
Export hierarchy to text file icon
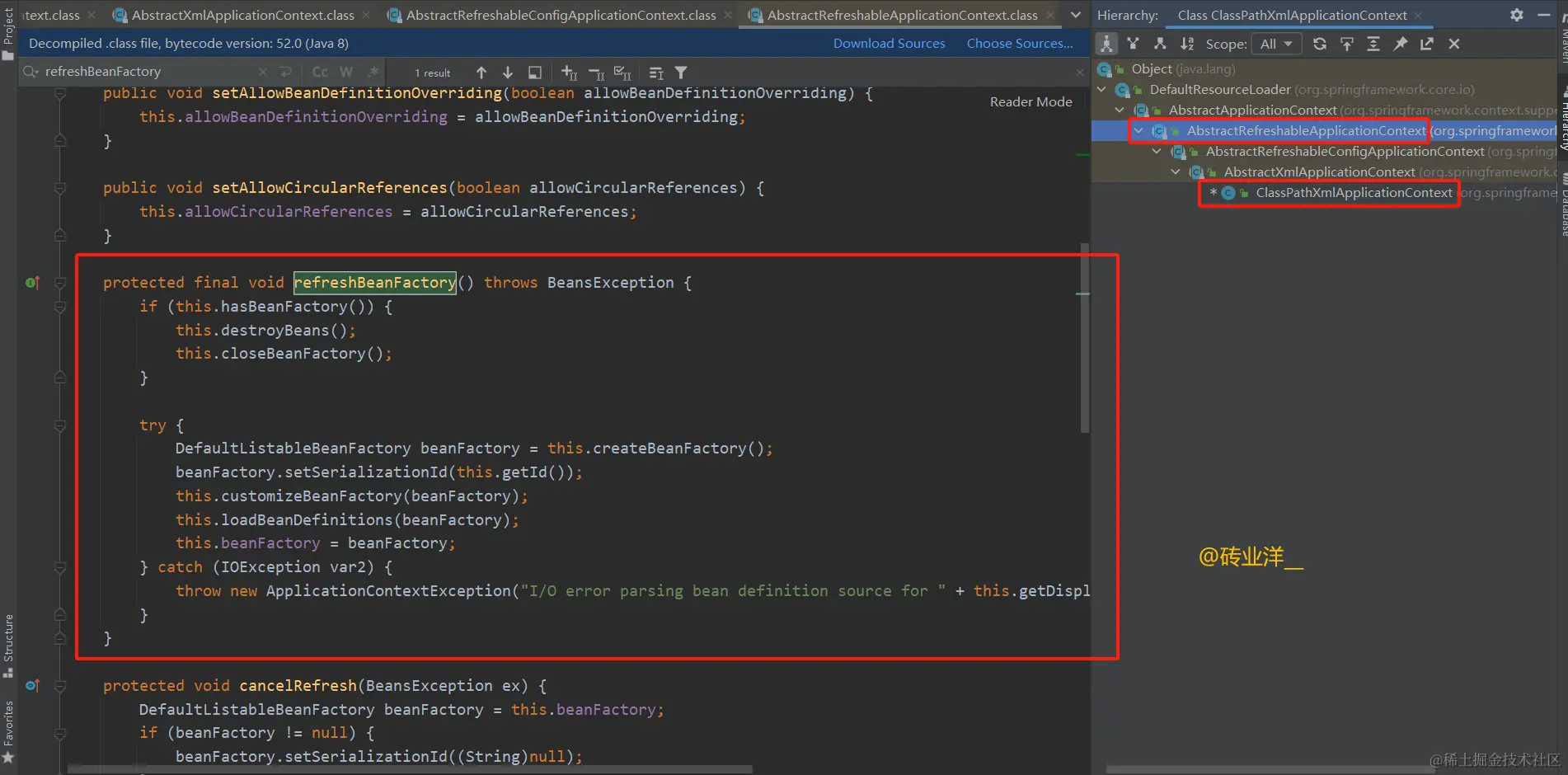pyautogui.click(x=1427, y=44)
